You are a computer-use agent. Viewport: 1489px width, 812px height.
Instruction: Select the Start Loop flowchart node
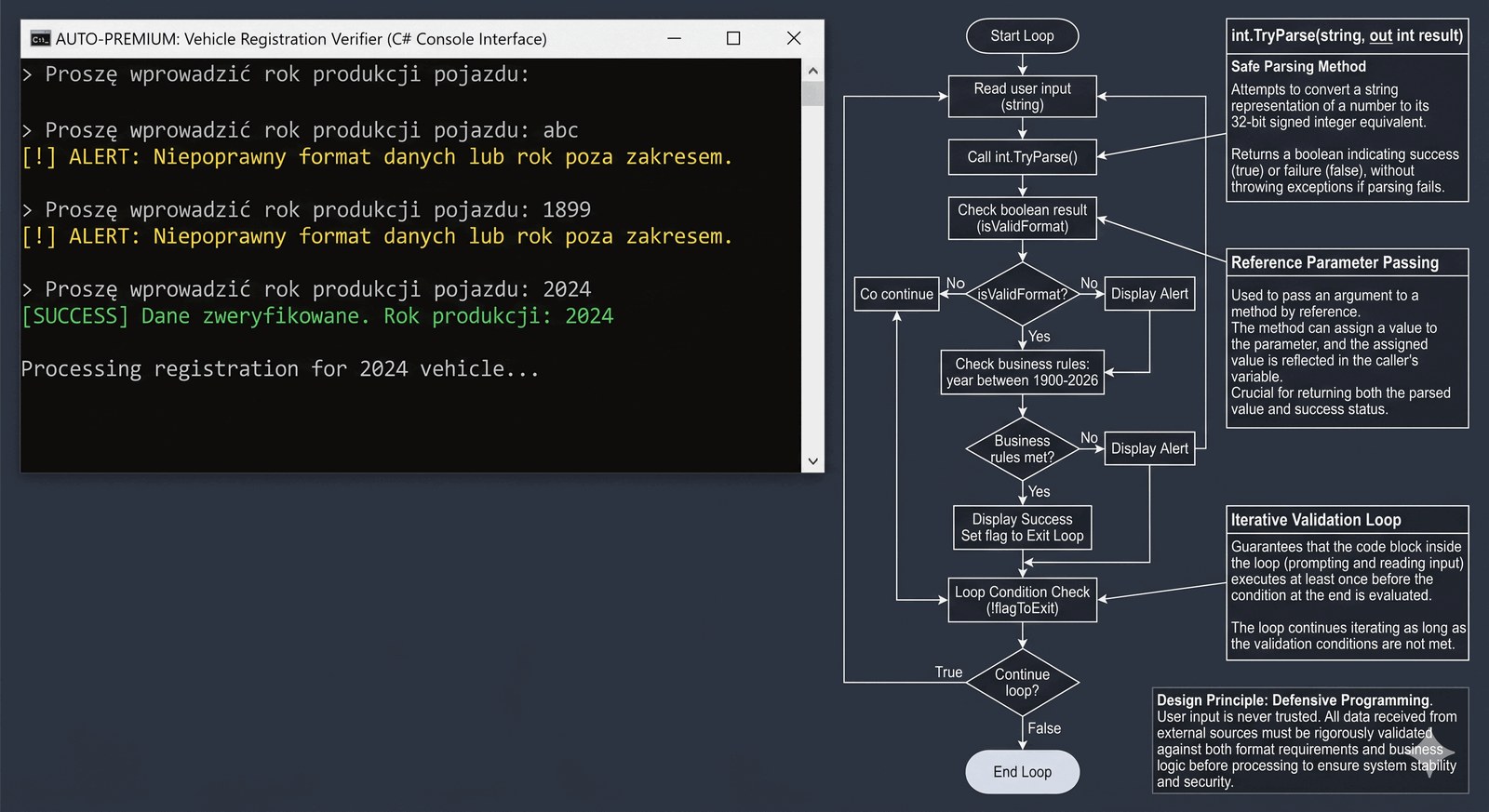[x=1022, y=36]
